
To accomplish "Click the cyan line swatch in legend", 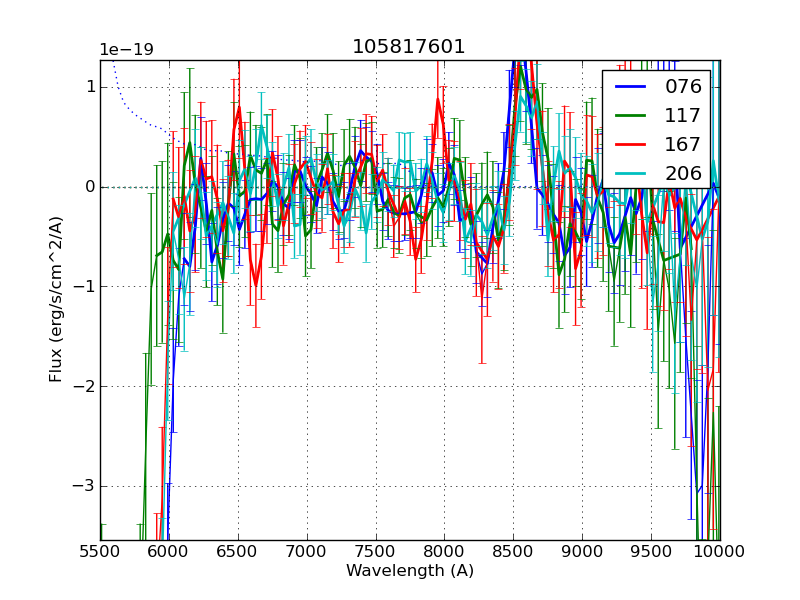I will tap(629, 173).
